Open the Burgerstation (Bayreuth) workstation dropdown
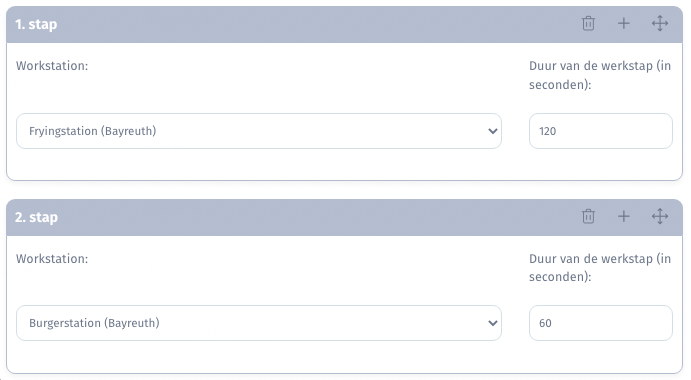The width and height of the screenshot is (691, 380). (259, 323)
